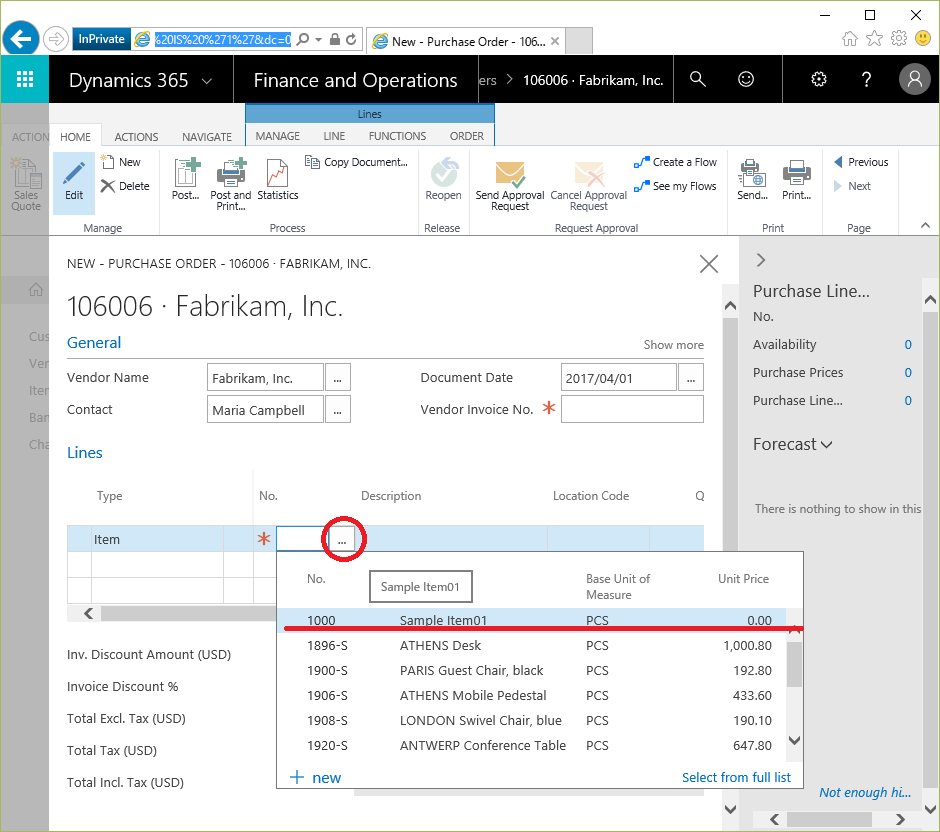Collapse the Lines section heading

[x=85, y=453]
